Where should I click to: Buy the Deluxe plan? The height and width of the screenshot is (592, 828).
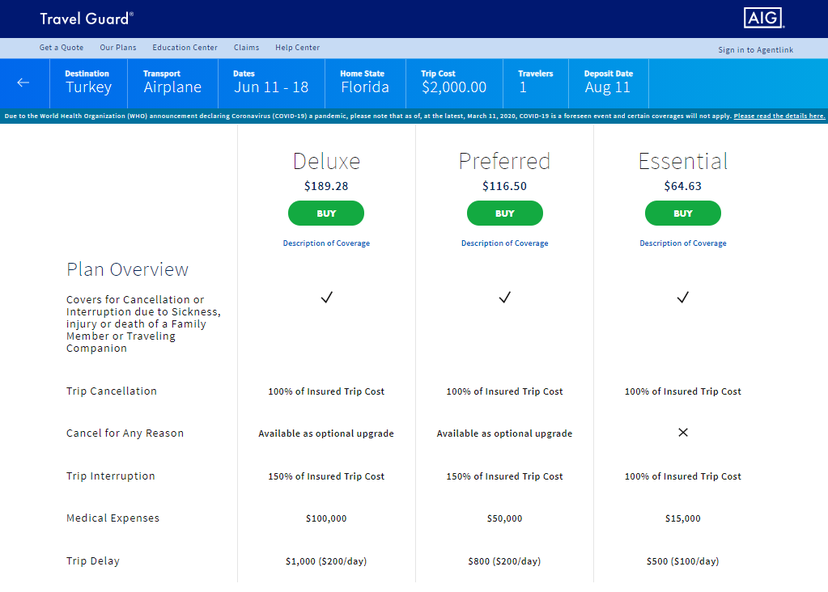click(326, 213)
